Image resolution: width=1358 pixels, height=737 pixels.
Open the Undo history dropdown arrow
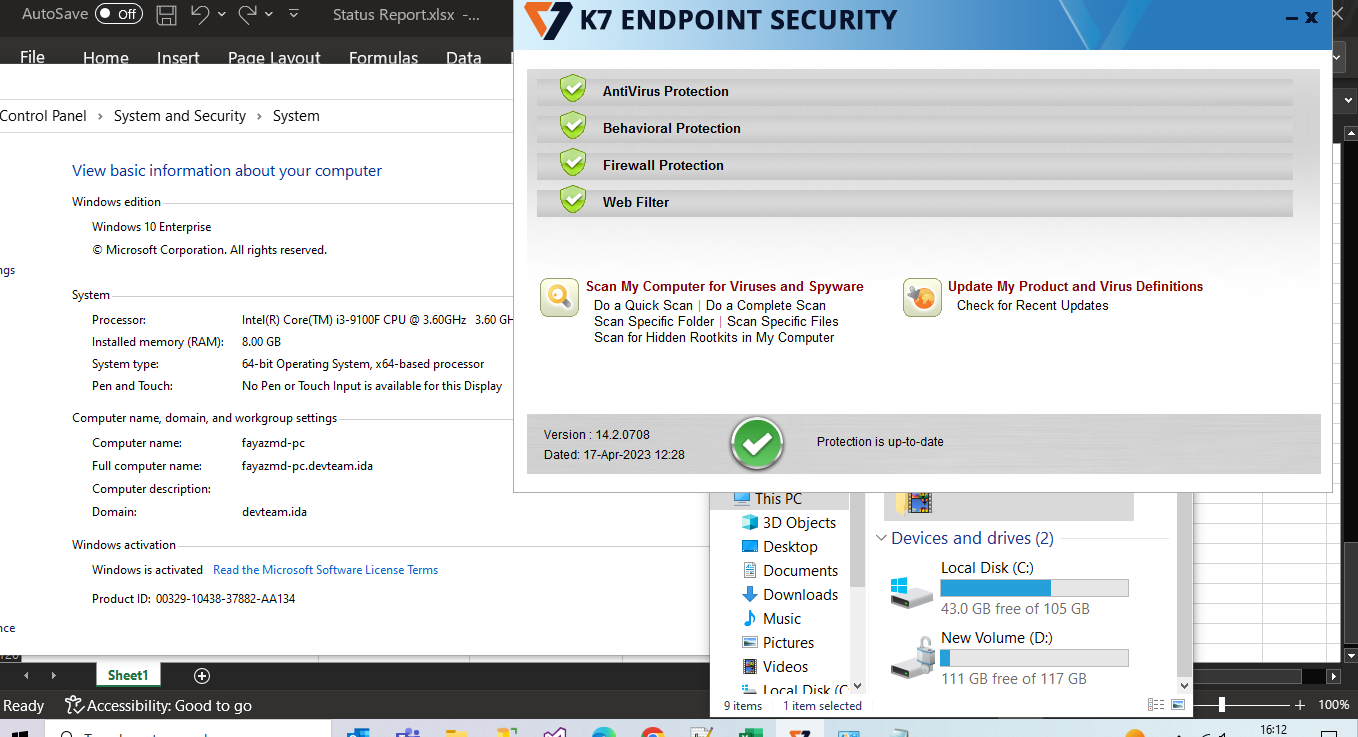point(222,15)
